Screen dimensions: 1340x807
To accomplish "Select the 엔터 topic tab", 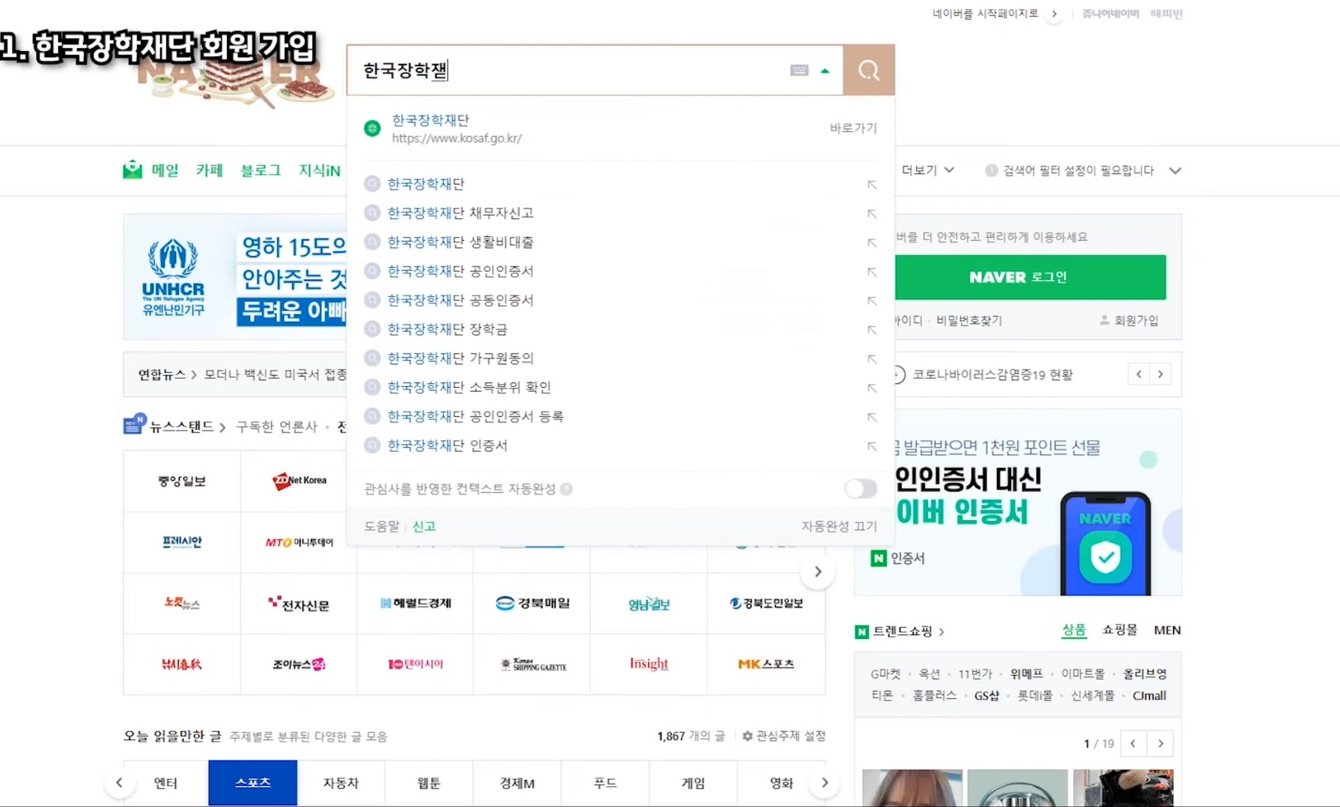I will (x=166, y=783).
